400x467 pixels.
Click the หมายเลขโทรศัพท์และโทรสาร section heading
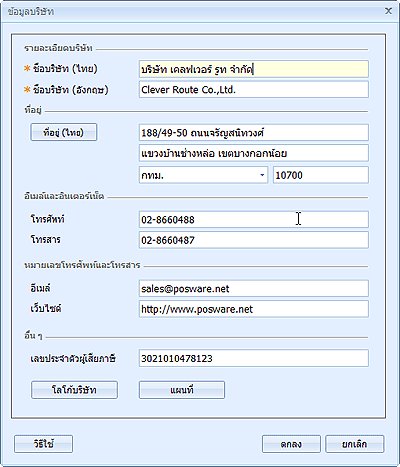82,265
